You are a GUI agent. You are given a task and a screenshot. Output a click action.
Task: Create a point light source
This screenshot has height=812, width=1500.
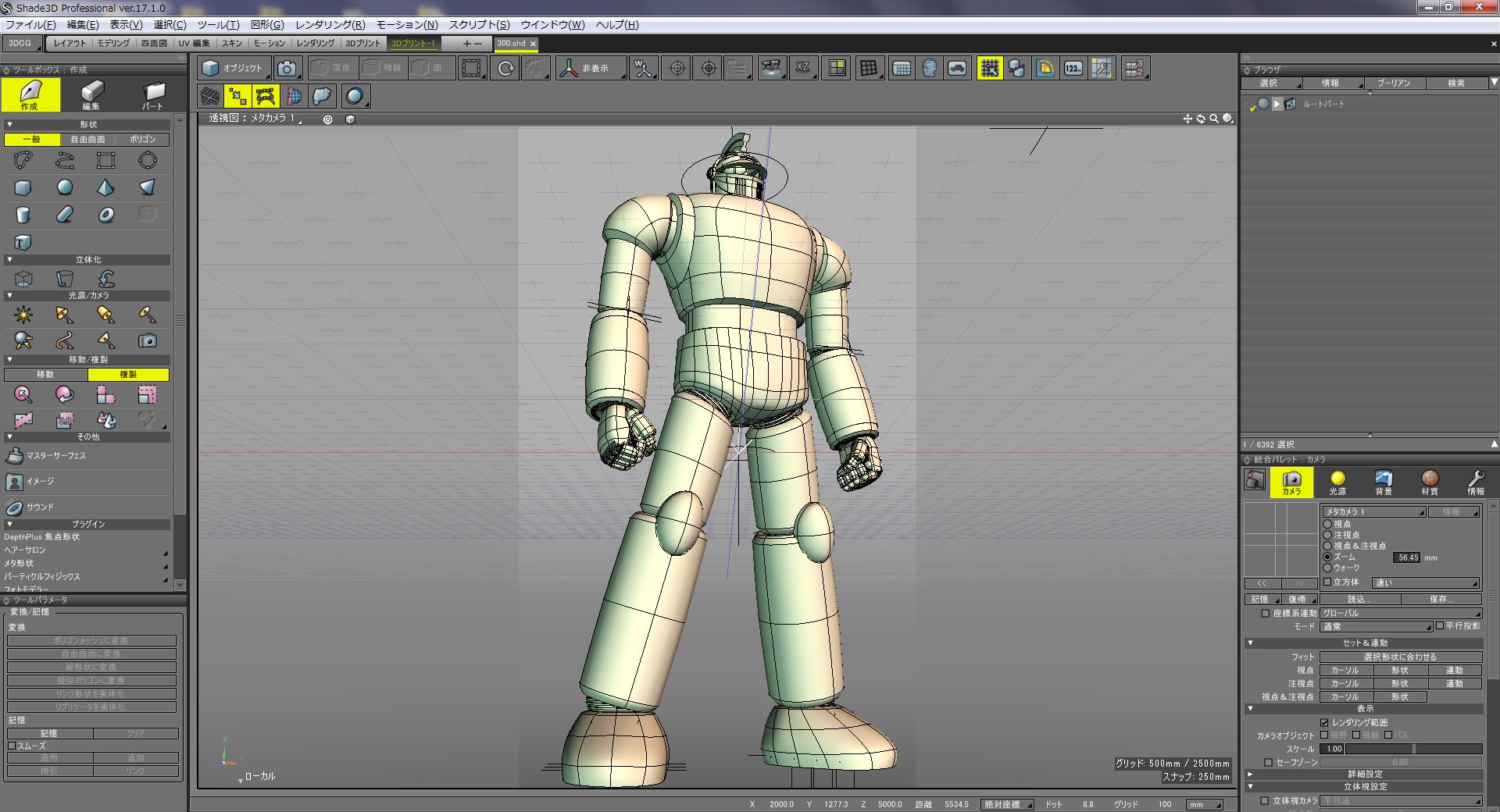23,315
